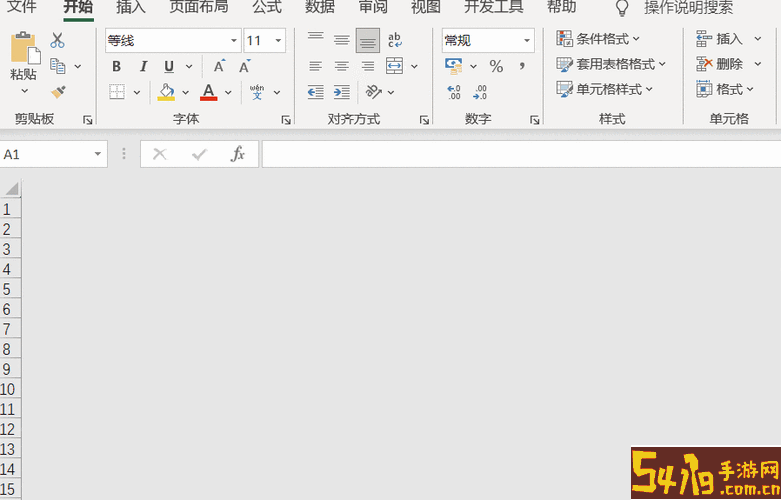Click the accounting number format icon
Viewport: 781px width, 500px height.
click(454, 66)
